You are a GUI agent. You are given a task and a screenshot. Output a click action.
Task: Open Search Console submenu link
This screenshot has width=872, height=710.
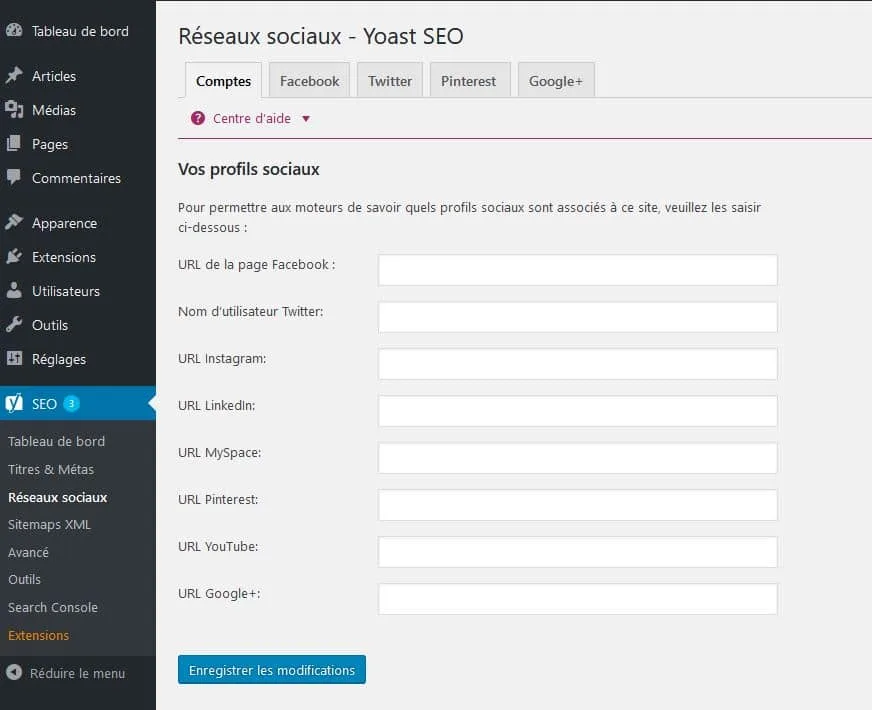point(53,607)
